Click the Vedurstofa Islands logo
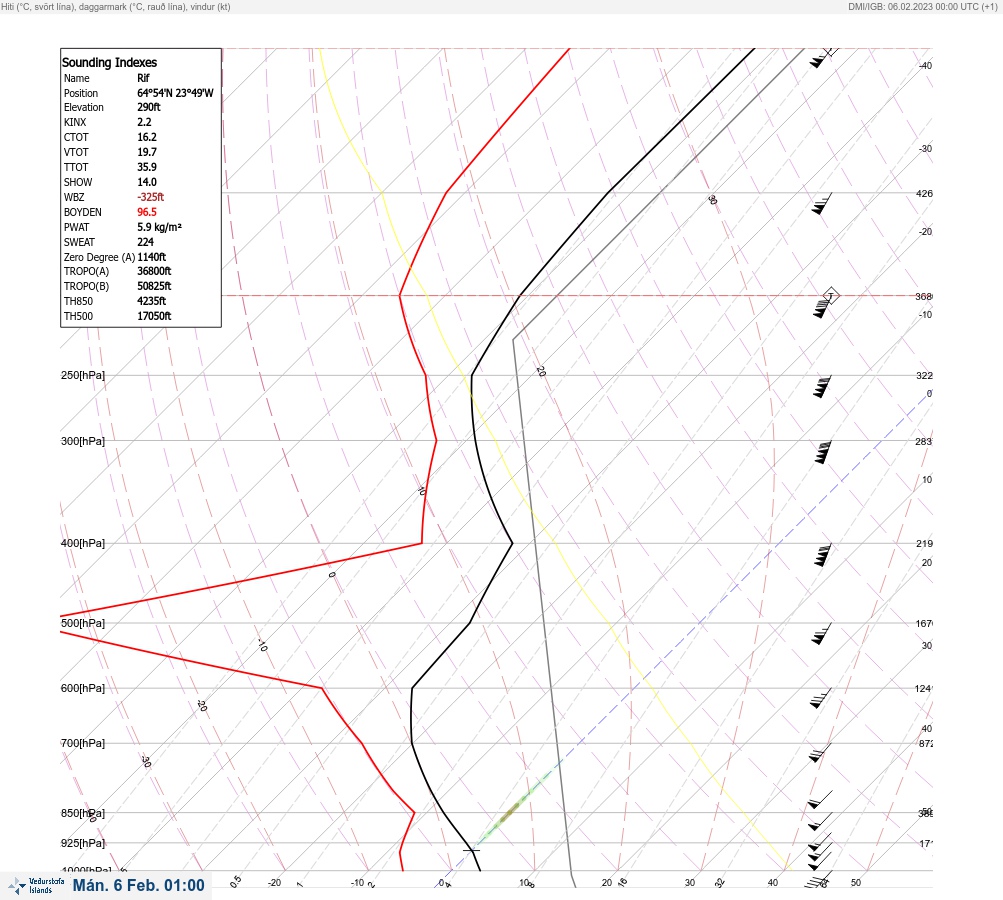1003x900 pixels. pos(36,886)
